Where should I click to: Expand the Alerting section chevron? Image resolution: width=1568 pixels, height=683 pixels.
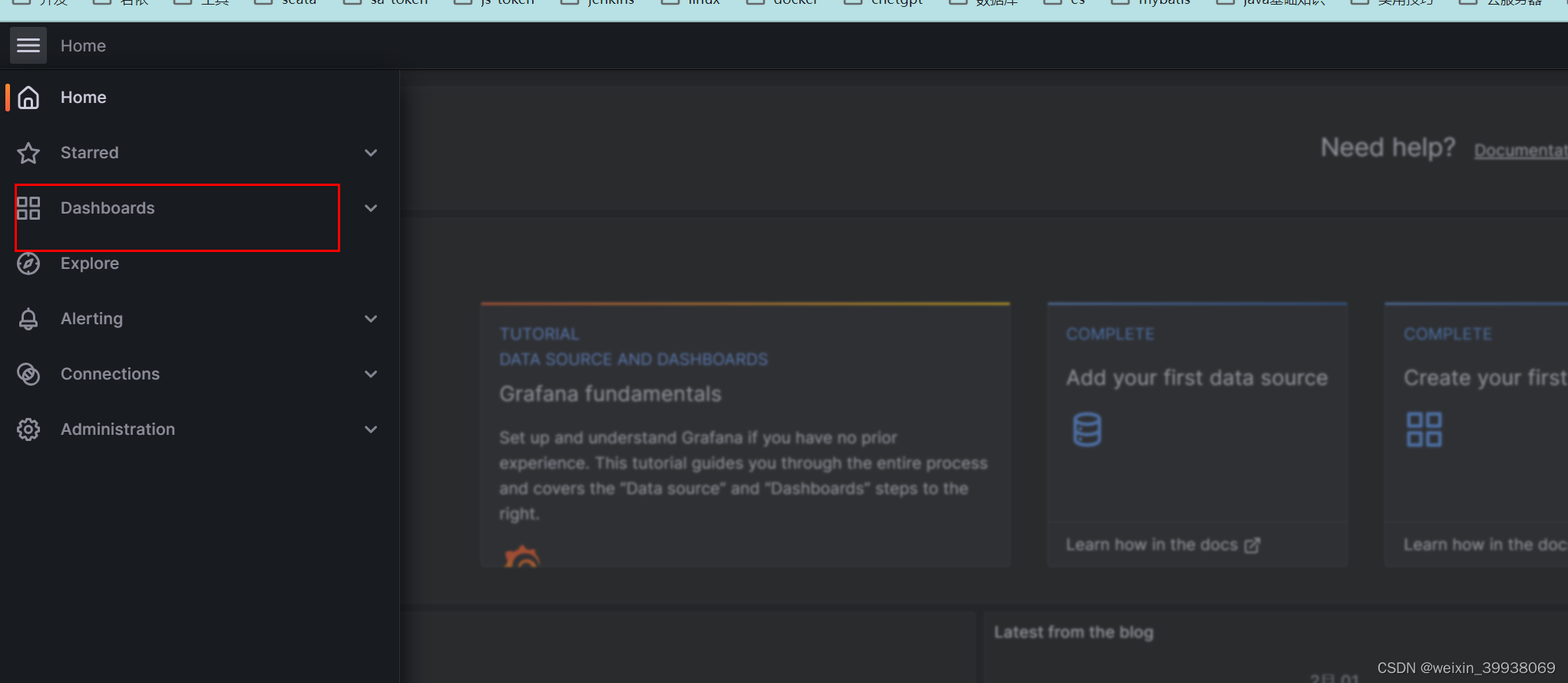[x=371, y=319]
